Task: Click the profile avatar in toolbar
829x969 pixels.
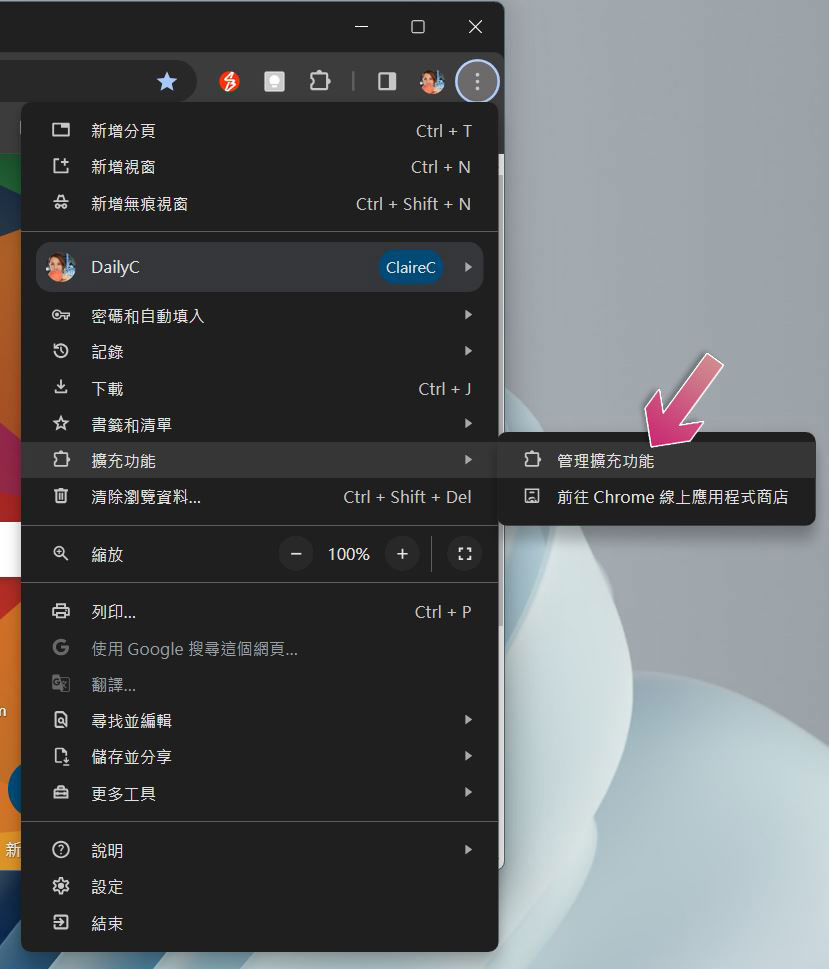Action: (x=432, y=82)
